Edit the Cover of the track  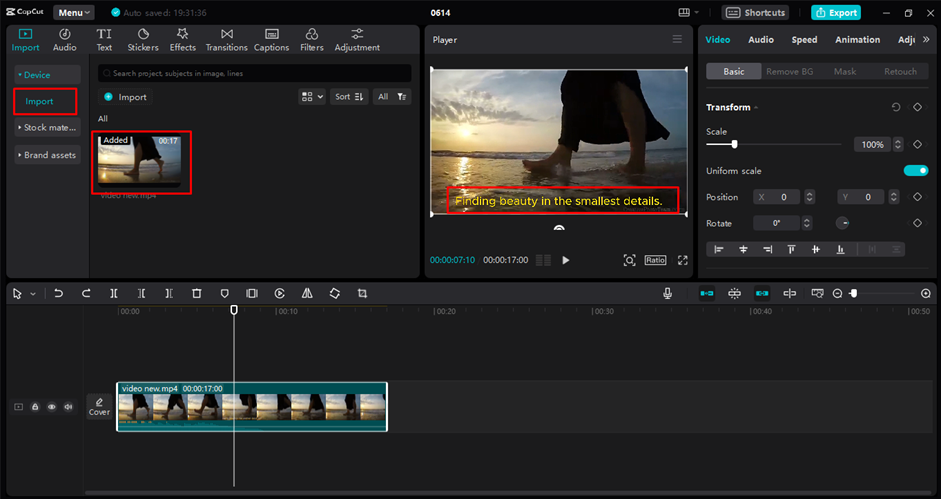[99, 407]
